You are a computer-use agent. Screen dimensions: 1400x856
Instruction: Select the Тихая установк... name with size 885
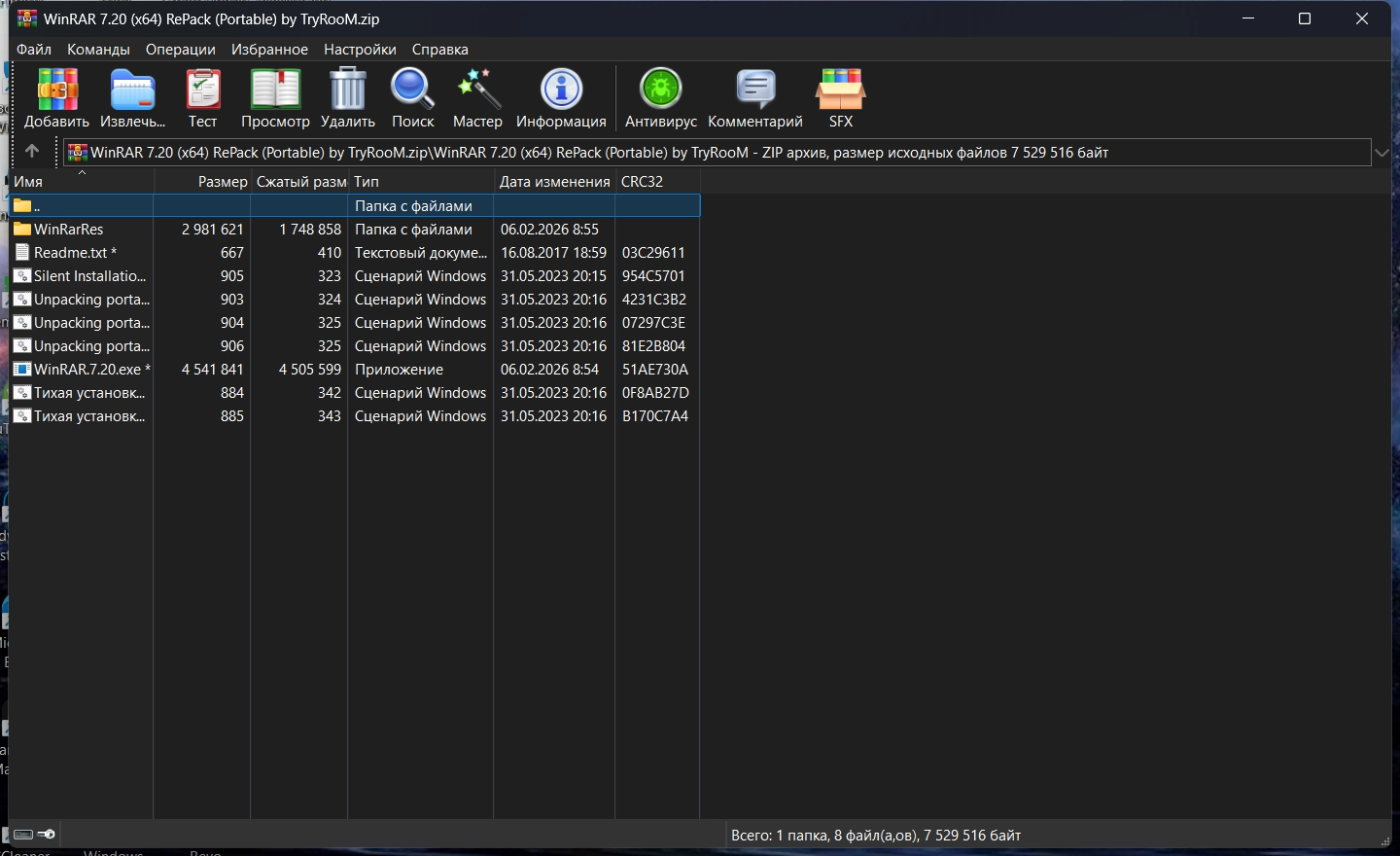(x=89, y=416)
